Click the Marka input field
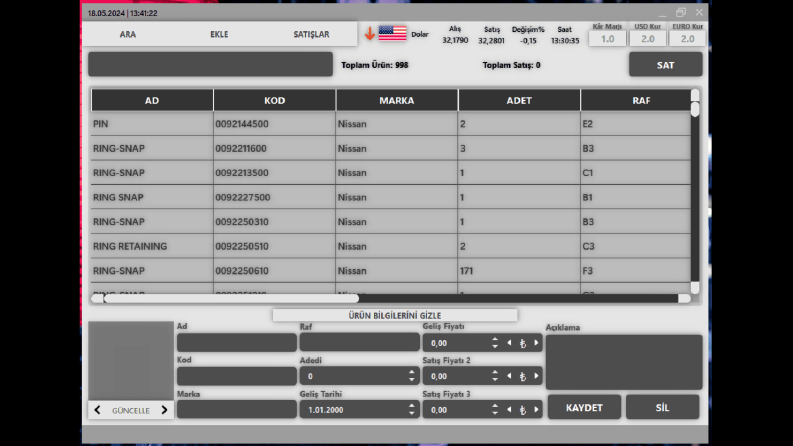The width and height of the screenshot is (793, 446). [237, 410]
